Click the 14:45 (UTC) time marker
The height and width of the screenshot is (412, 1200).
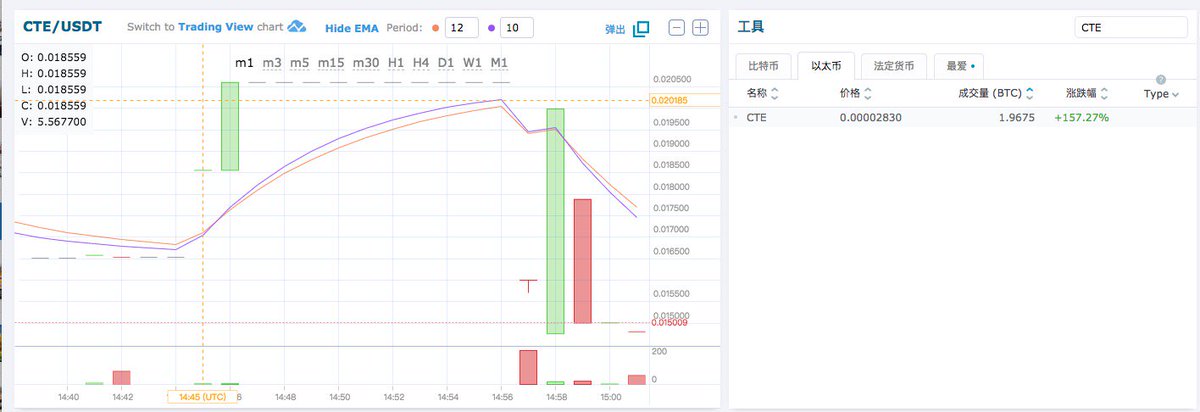pyautogui.click(x=203, y=397)
